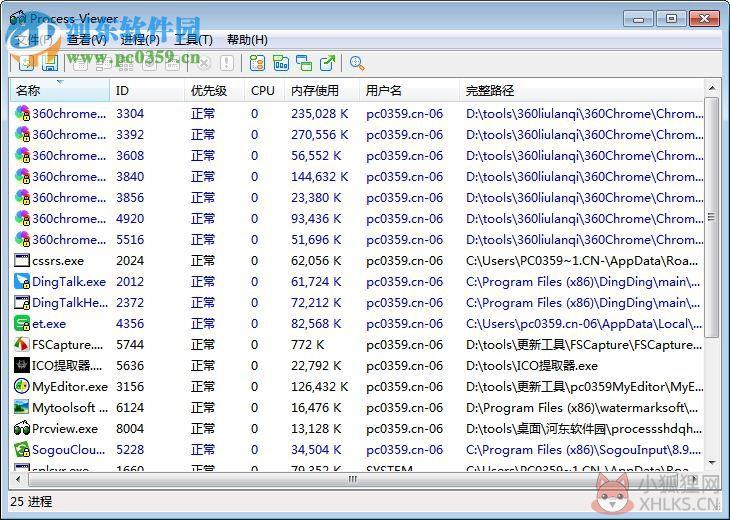Click the refresh process list toolbar icon
This screenshot has height=520, width=730.
[26, 62]
